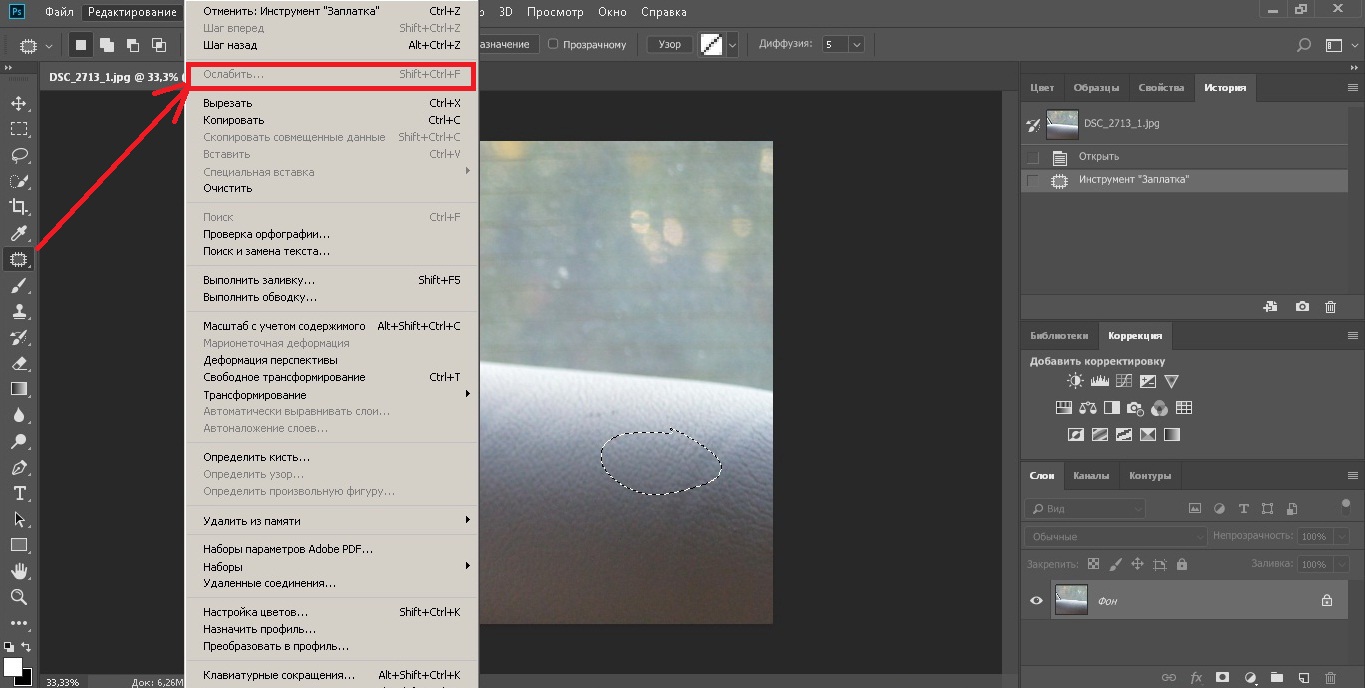Choose Выполнить заливку… menu entry

tap(332, 280)
